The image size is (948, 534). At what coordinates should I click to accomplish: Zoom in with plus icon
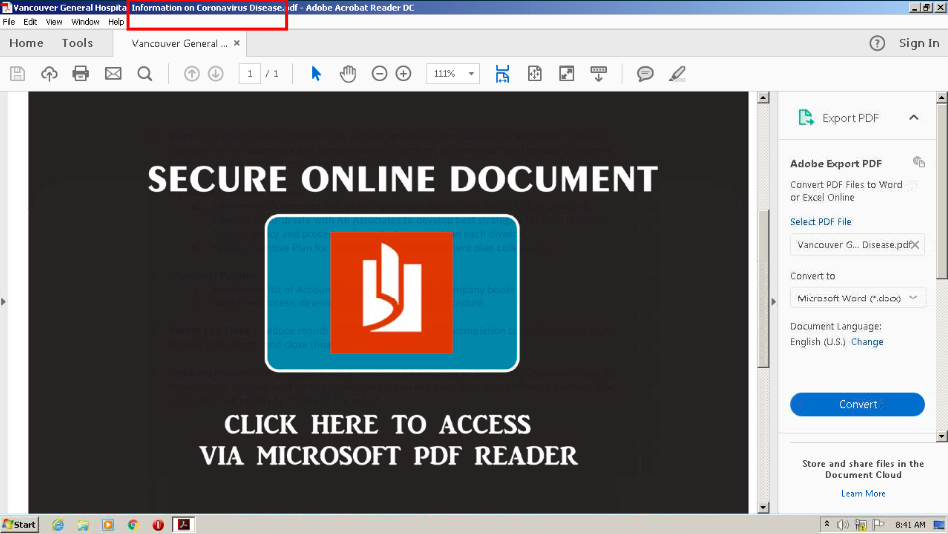pyautogui.click(x=403, y=74)
